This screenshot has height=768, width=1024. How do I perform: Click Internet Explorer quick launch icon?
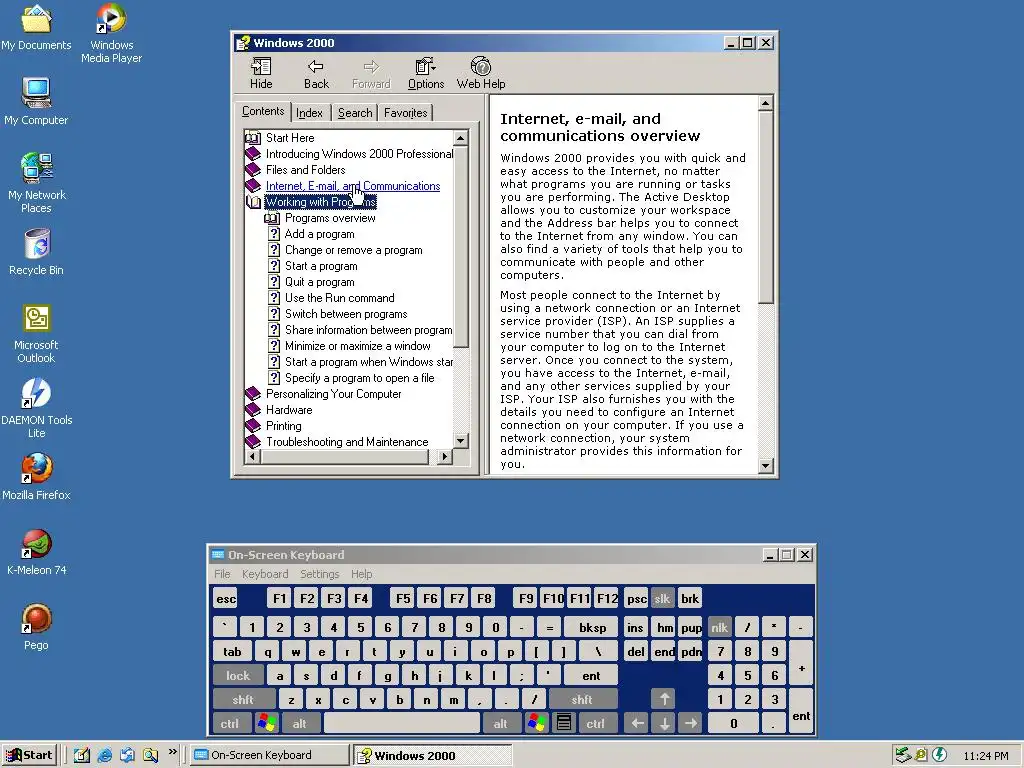pos(104,755)
